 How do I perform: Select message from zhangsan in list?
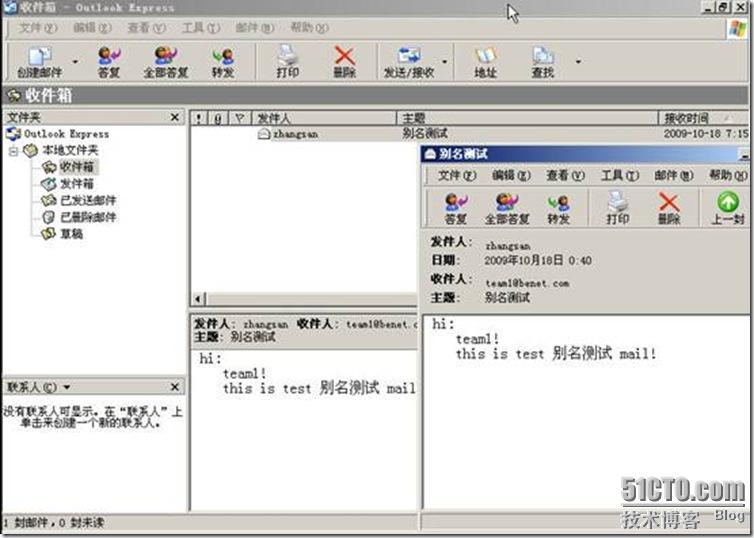coord(469,134)
